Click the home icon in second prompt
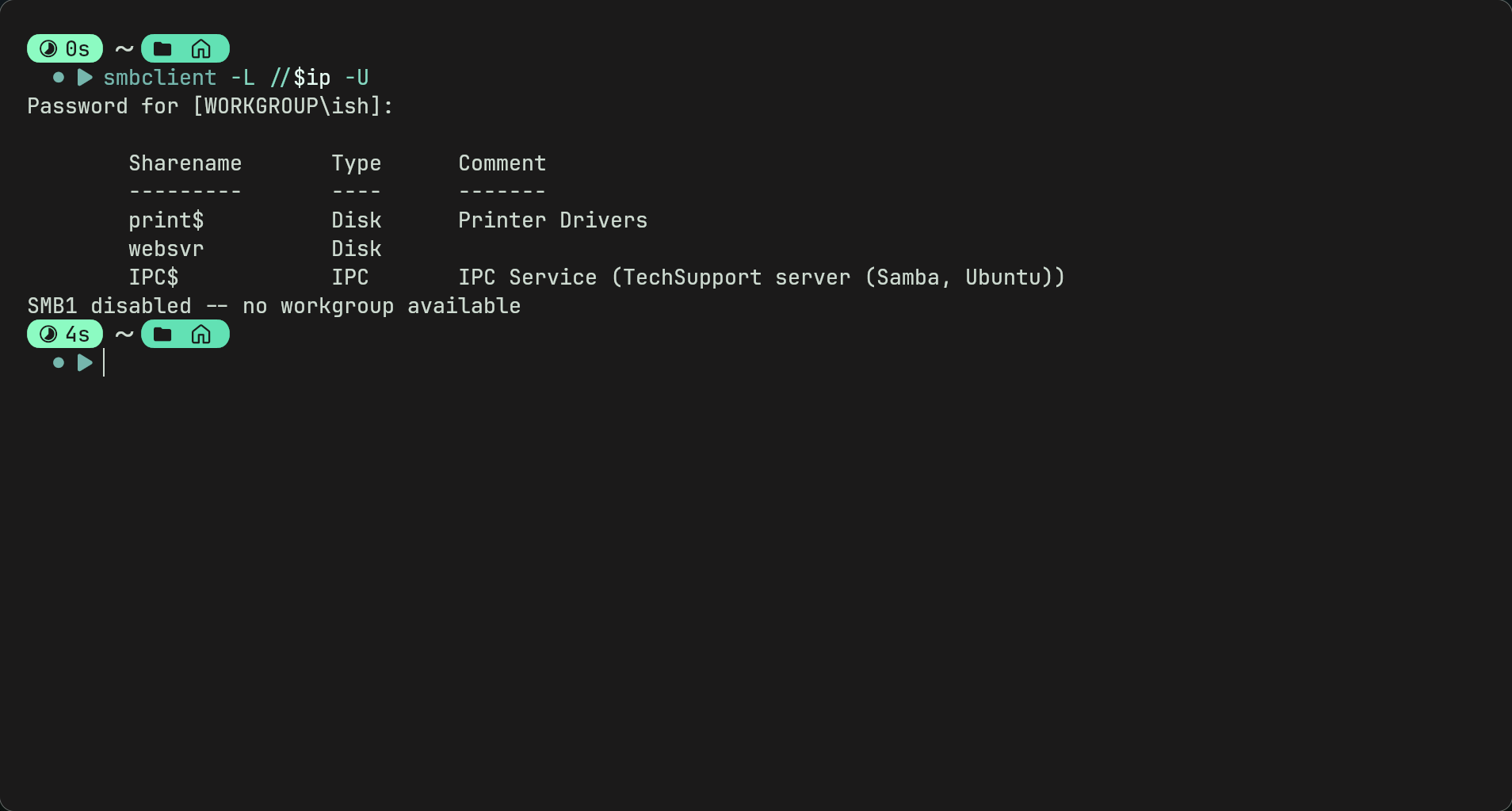Screen dimensions: 1512x811 201,335
